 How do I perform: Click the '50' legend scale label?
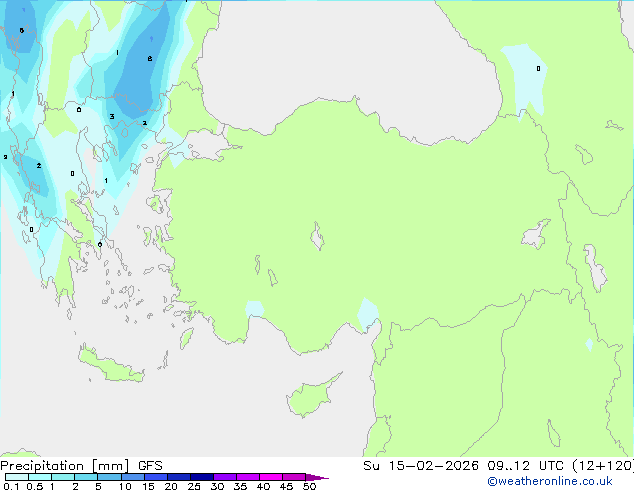tap(309, 486)
